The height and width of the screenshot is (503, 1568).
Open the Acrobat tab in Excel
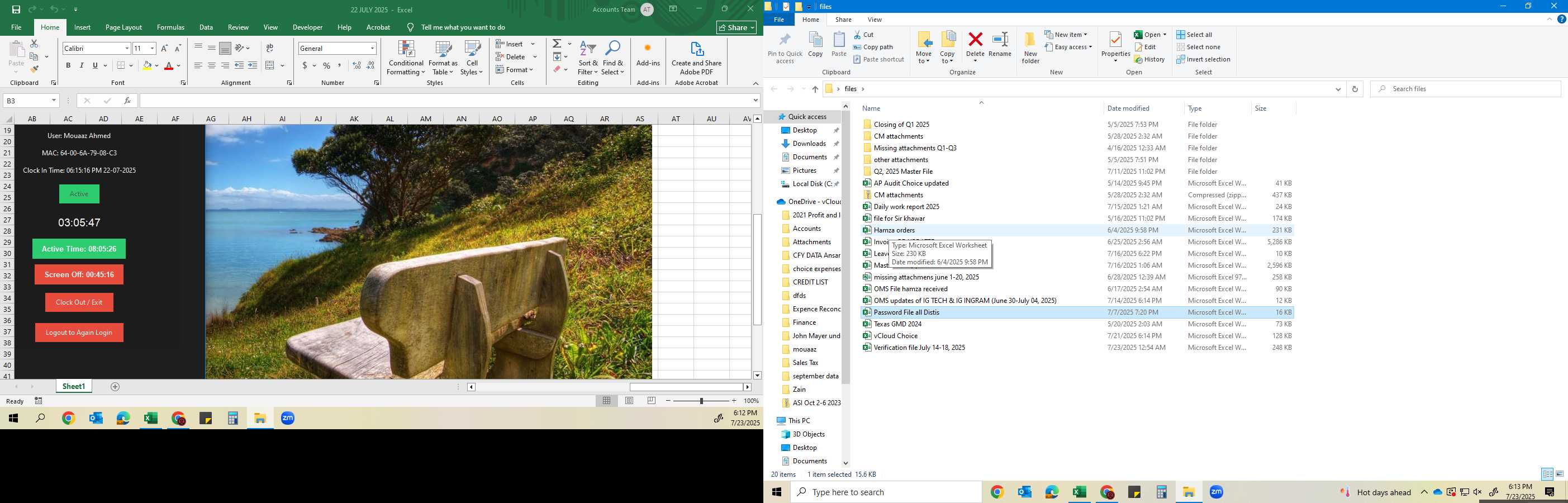click(x=378, y=27)
